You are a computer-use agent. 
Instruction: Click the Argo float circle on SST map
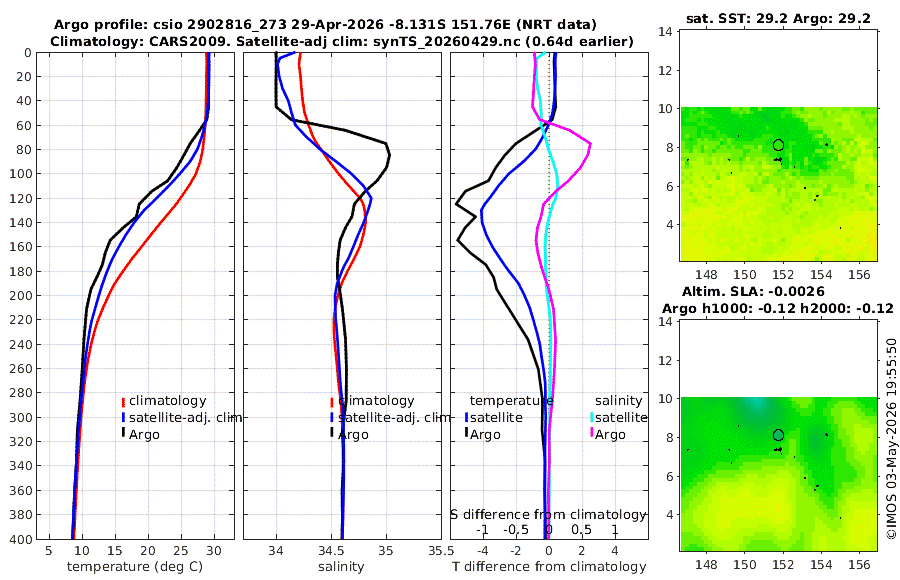tap(778, 145)
